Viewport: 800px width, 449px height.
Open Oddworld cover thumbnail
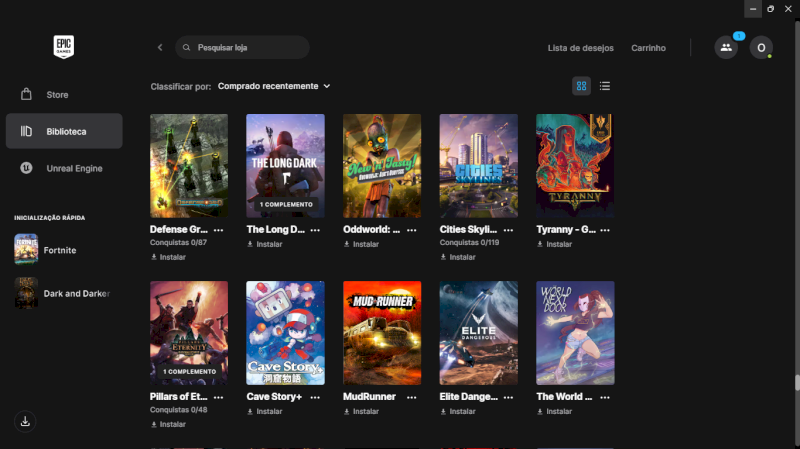(382, 166)
